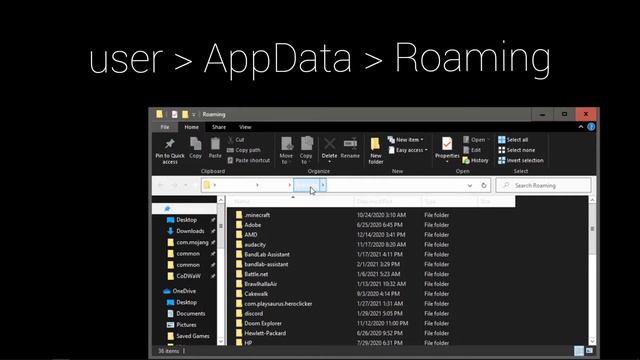This screenshot has height=360, width=640.
Task: Collapse the ribbon using the chevron
Action: click(581, 127)
